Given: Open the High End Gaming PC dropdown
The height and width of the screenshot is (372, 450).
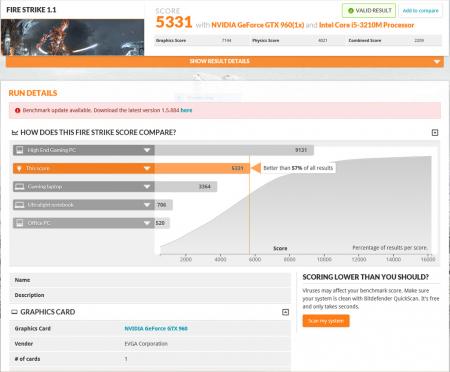Looking at the screenshot, I should (147, 150).
